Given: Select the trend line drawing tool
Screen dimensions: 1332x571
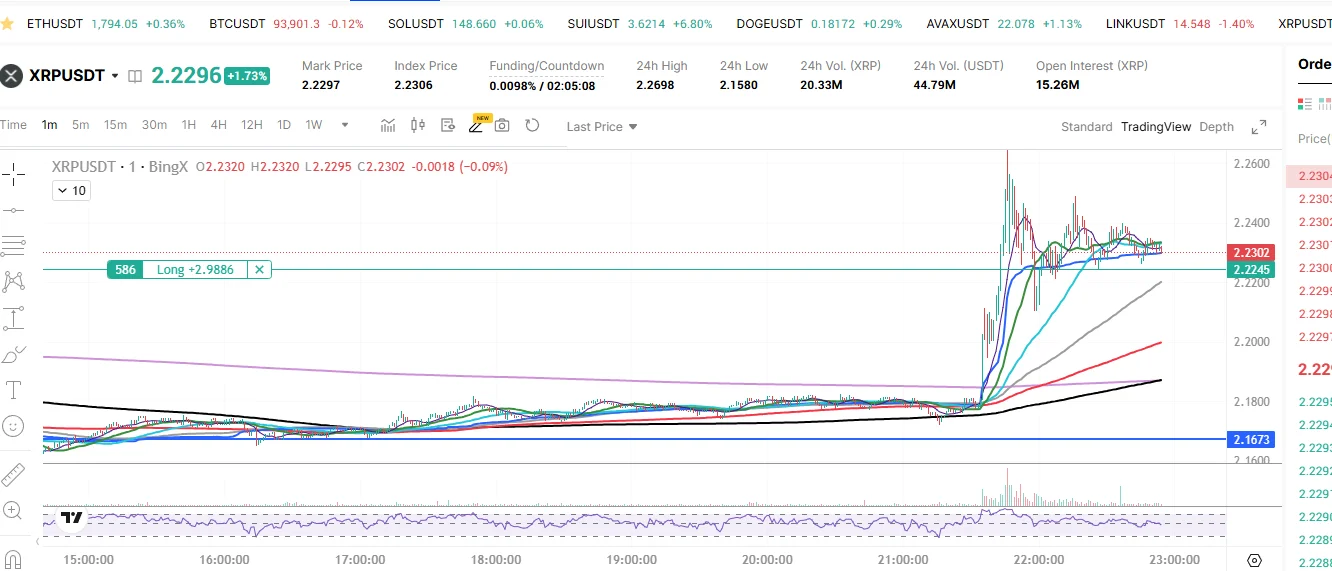Looking at the screenshot, I should click(13, 211).
